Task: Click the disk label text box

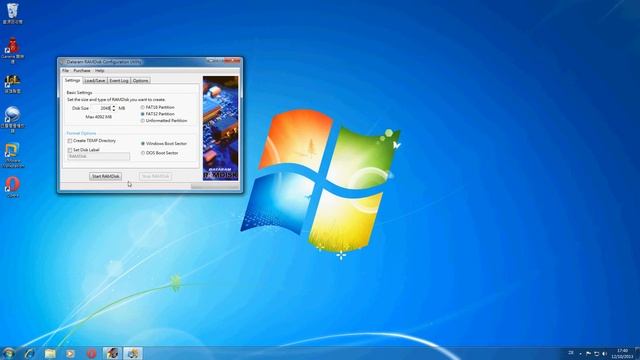Action: click(98, 156)
